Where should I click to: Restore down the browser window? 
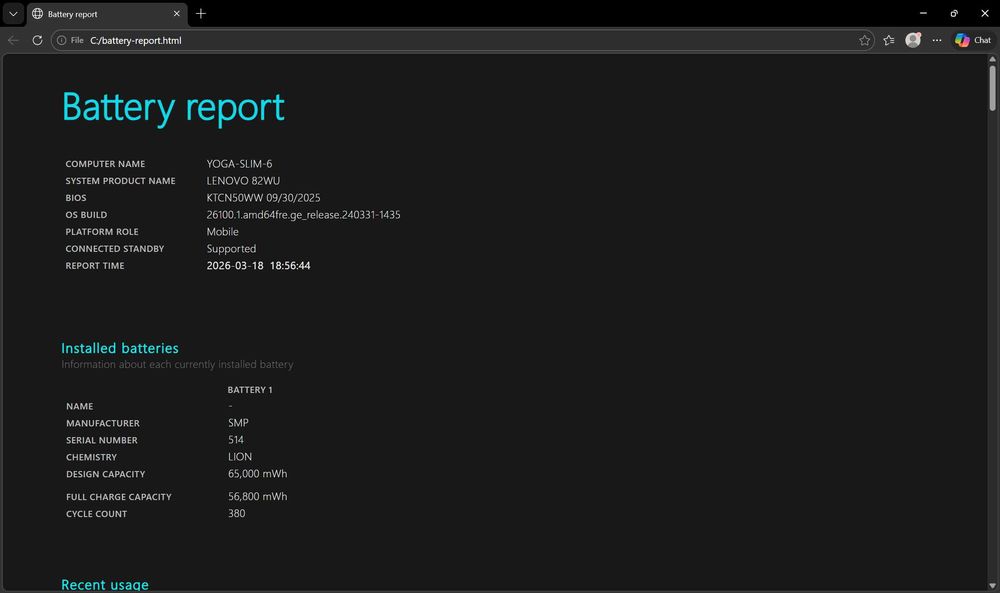[954, 13]
